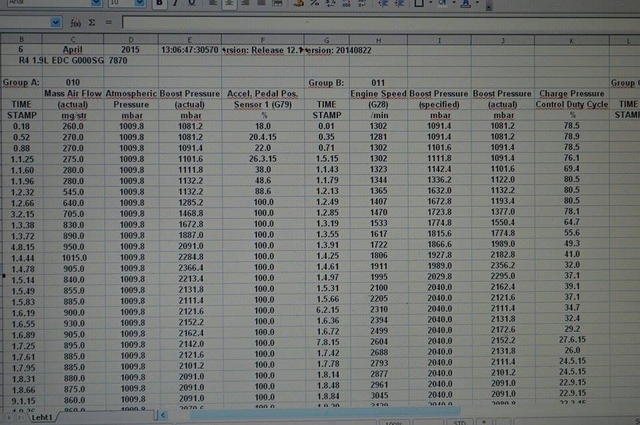Decrease cell indent
The height and width of the screenshot is (425, 640).
(x=382, y=3)
